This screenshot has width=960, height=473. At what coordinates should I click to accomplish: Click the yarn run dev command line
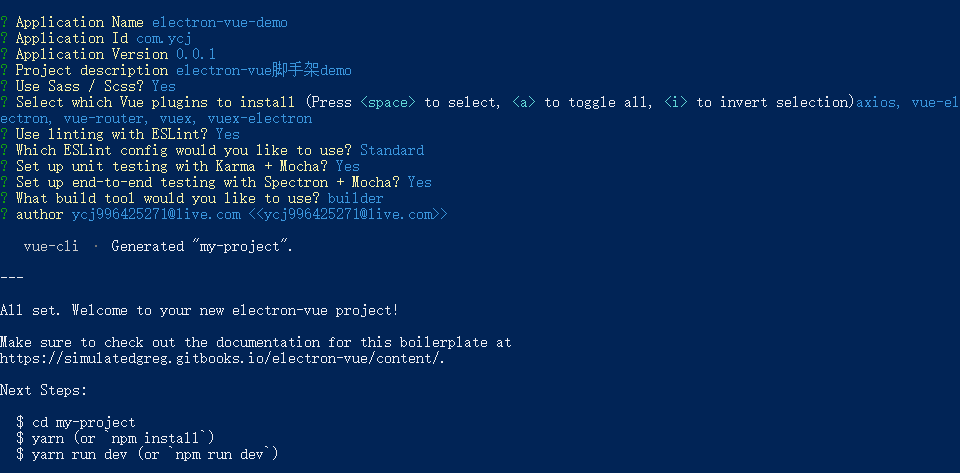(147, 455)
